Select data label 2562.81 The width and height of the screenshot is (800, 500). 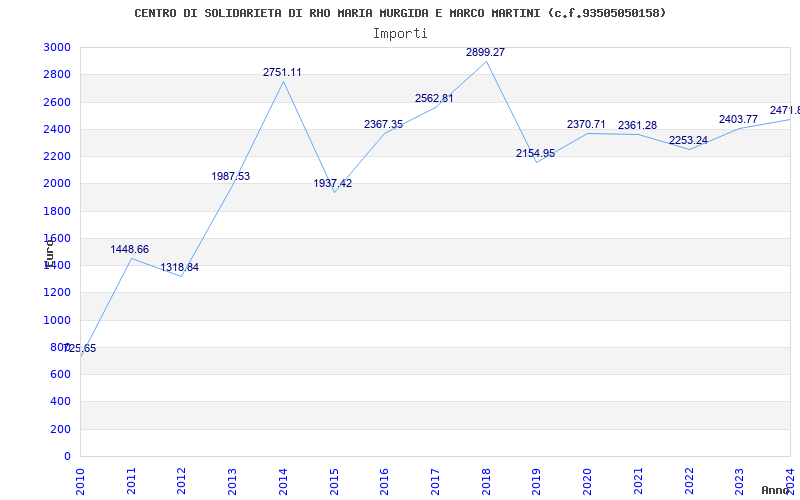click(434, 98)
